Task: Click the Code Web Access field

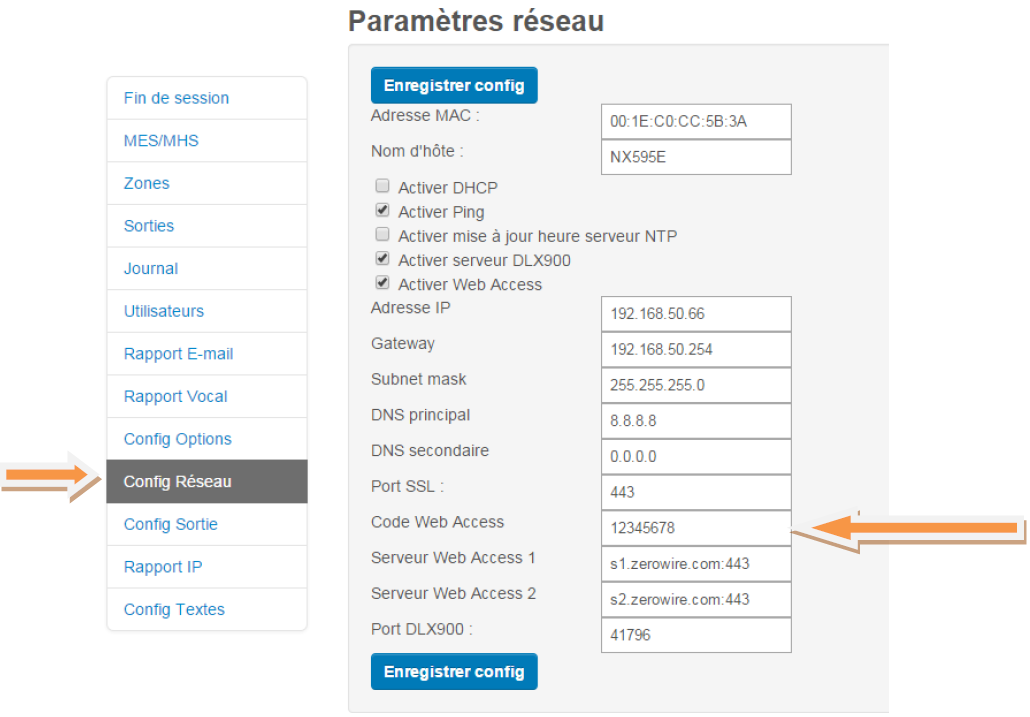Action: (x=695, y=528)
